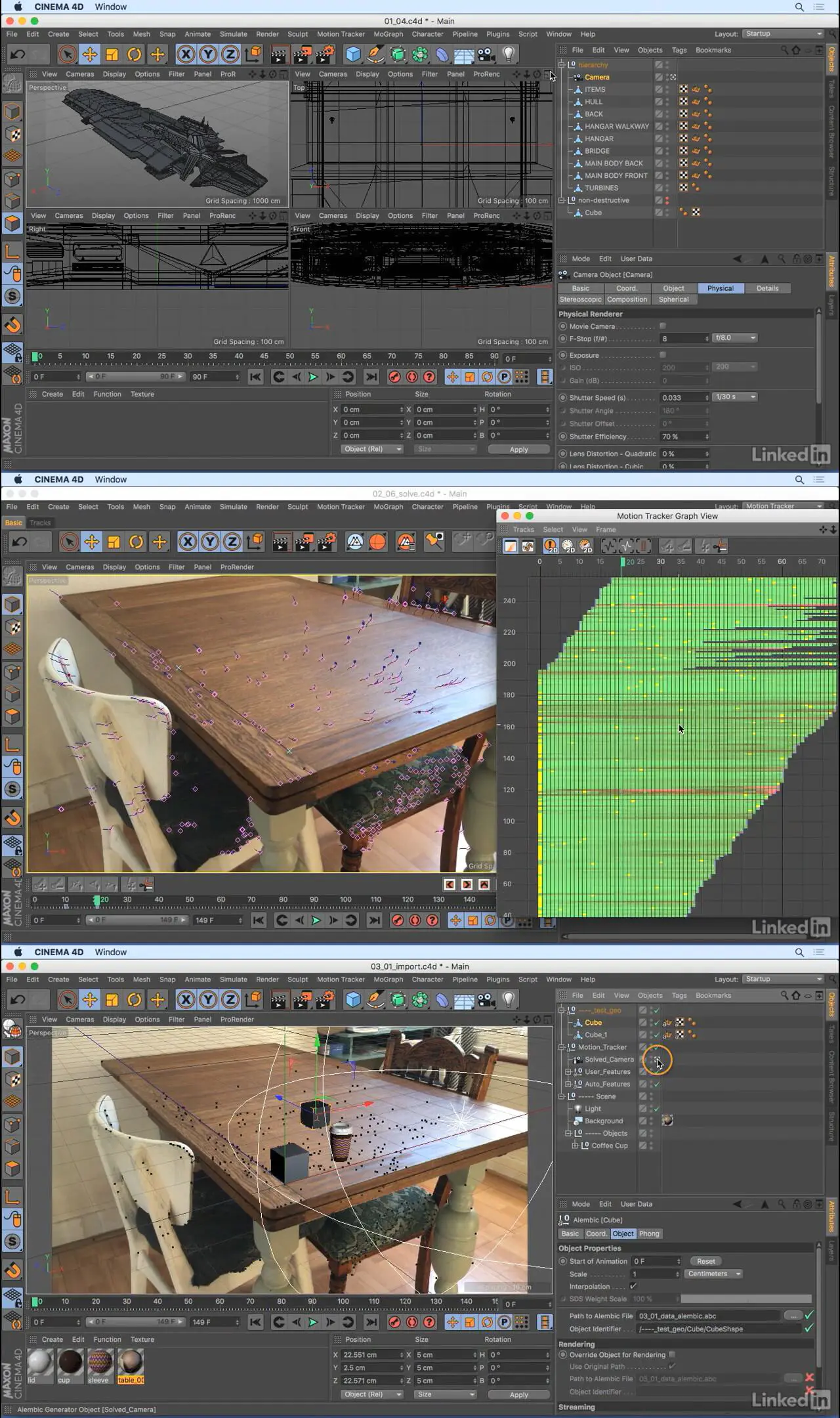Screen dimensions: 840x1418
Task: Collapse the hierarchy group in the 01_04.c4d Object Manager
Action: [x=562, y=65]
